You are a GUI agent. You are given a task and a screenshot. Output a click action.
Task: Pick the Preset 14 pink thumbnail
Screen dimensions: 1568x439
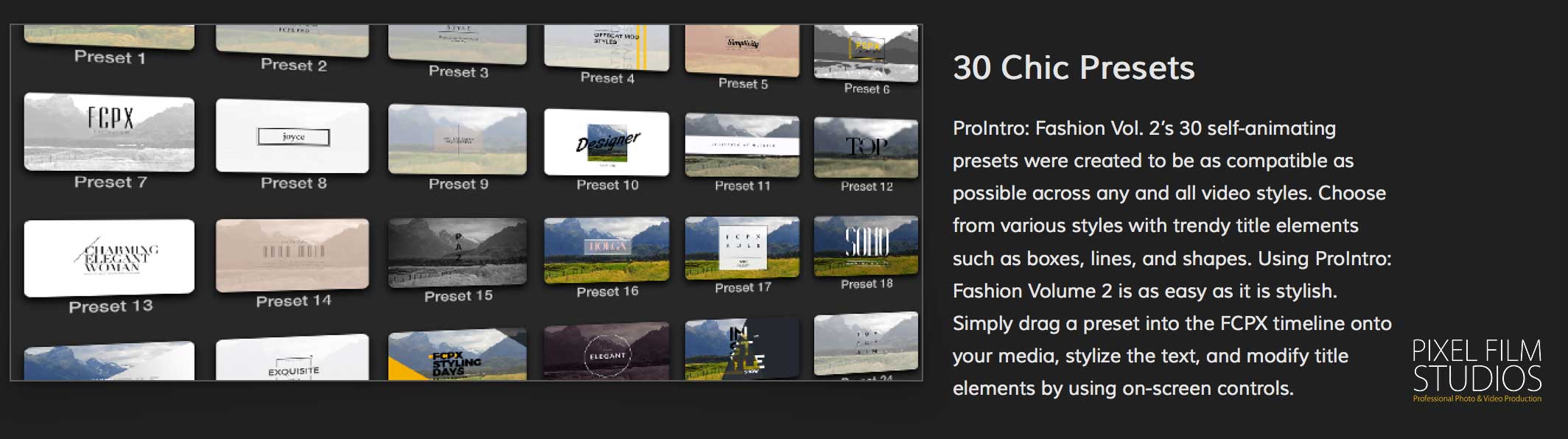(293, 255)
